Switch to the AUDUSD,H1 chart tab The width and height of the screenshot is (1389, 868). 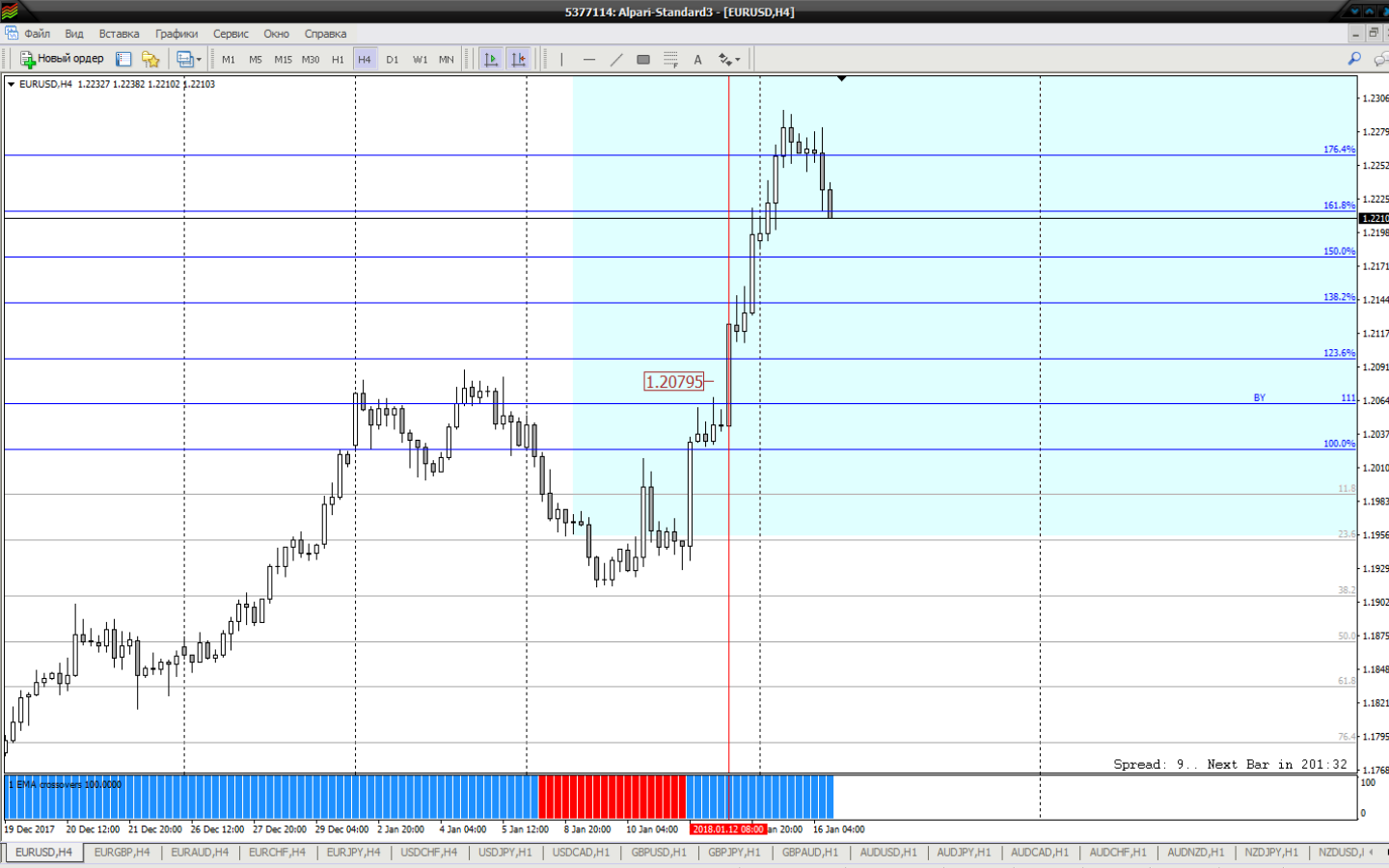888,853
